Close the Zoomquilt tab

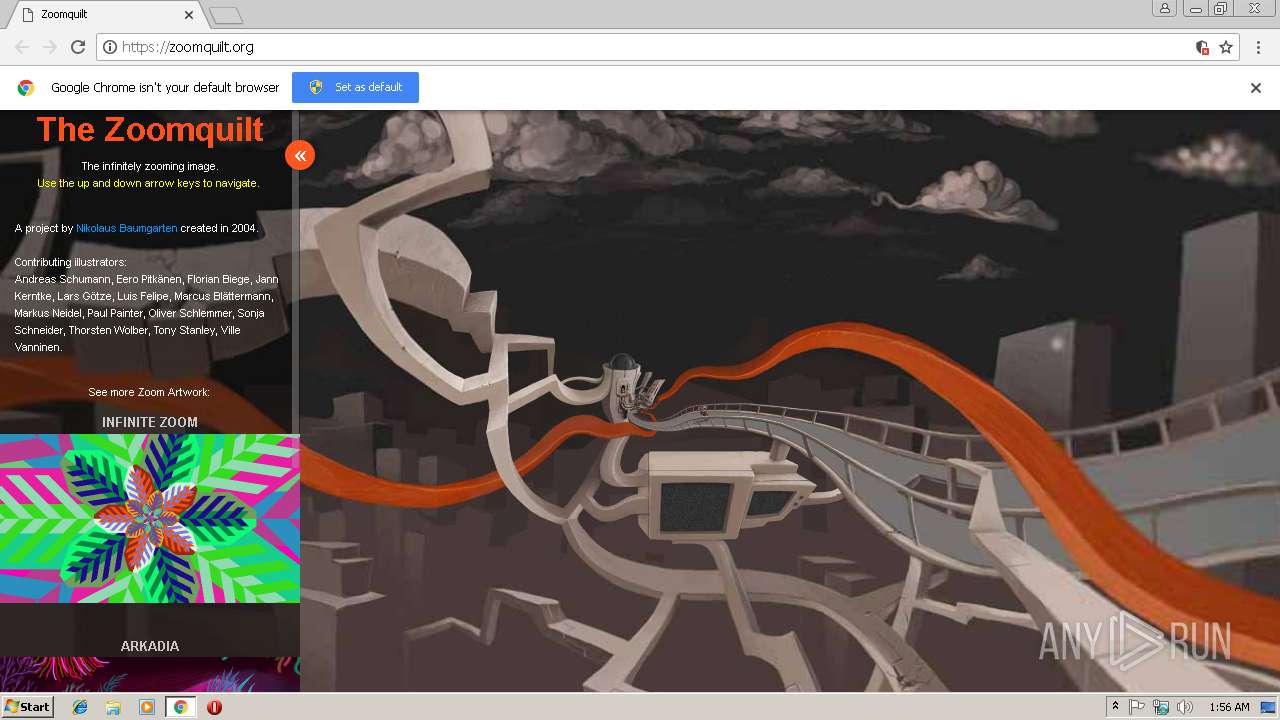189,15
